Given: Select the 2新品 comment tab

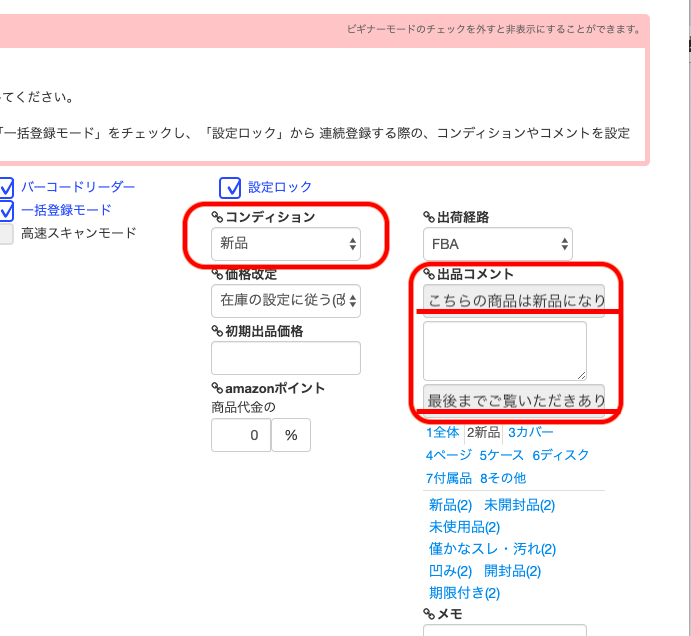Looking at the screenshot, I should click(x=483, y=432).
